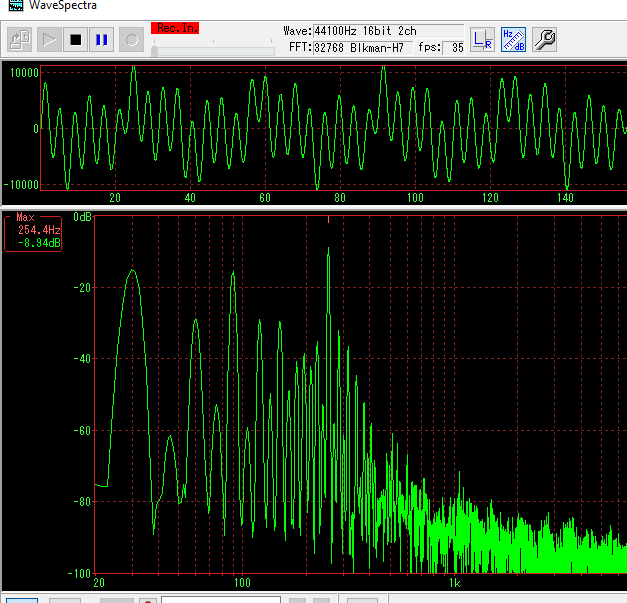Screen dimensions: 627x603
Task: Click the -8.94dB peak level value
Action: (39, 243)
